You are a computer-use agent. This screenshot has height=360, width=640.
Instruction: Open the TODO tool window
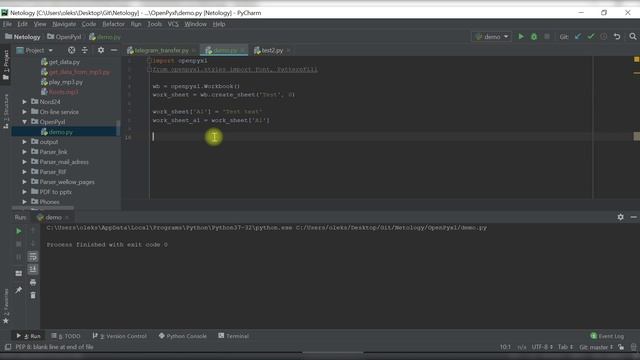(66, 336)
